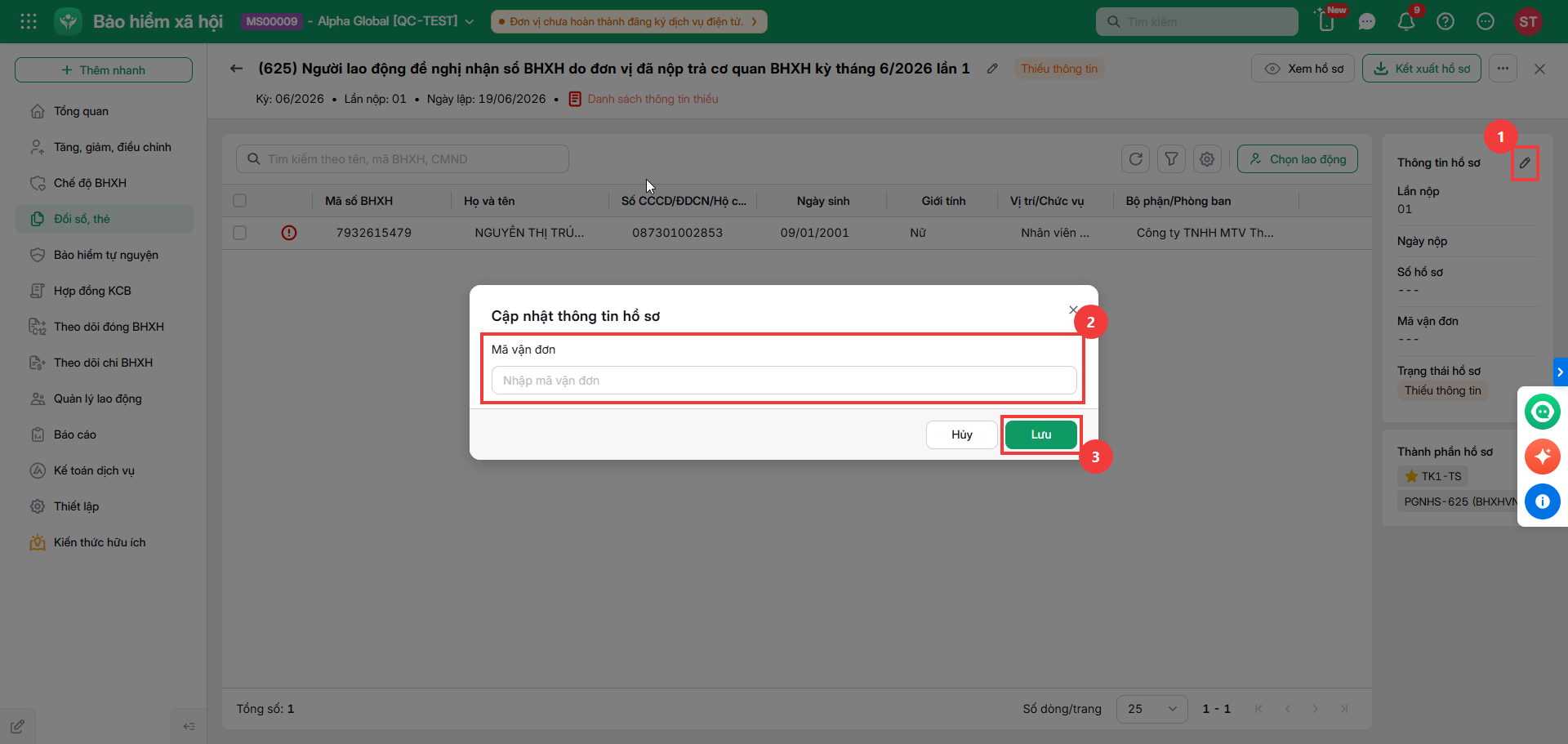Open the help question mark icon
This screenshot has width=1568, height=744.
click(1445, 22)
